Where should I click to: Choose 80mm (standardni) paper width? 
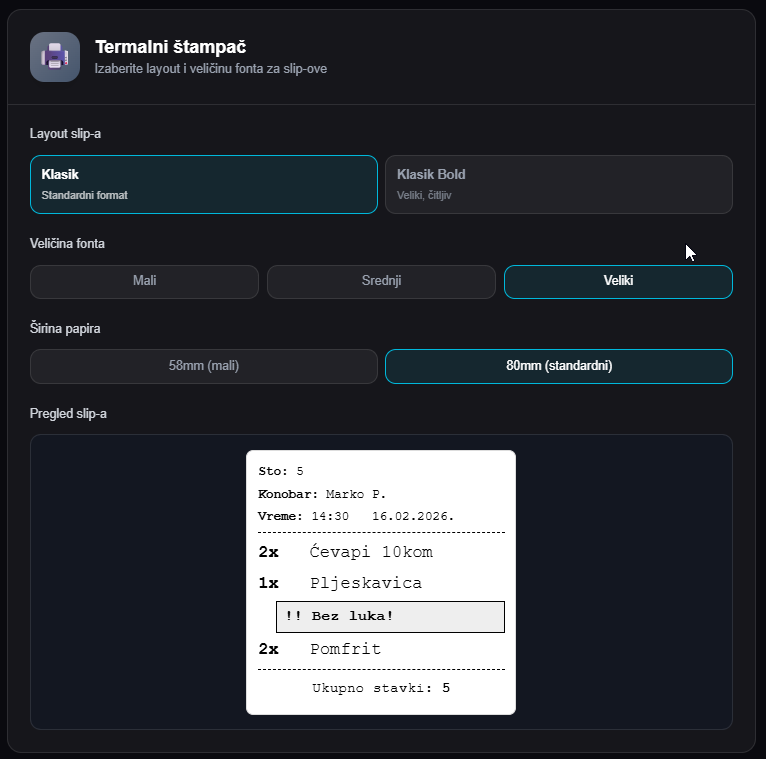(x=559, y=366)
